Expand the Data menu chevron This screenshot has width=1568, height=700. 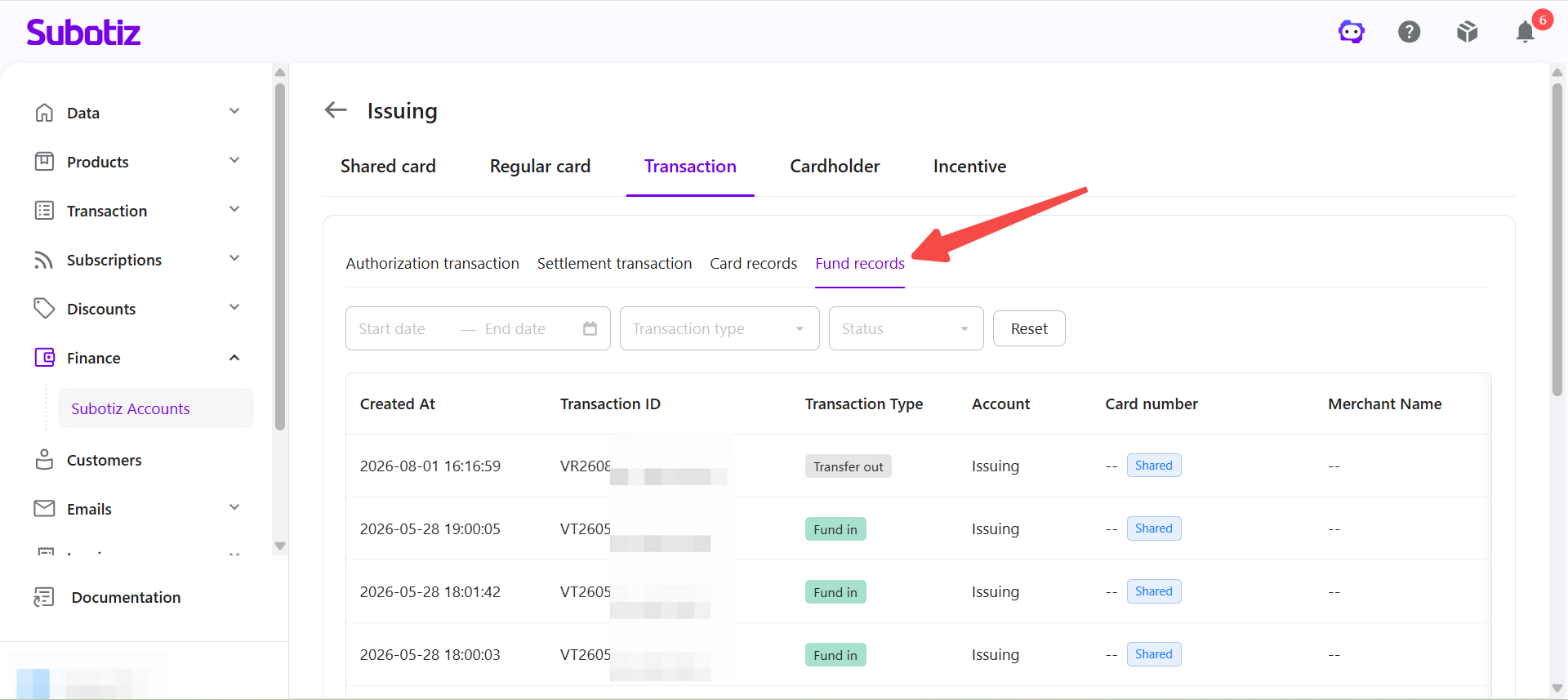234,111
